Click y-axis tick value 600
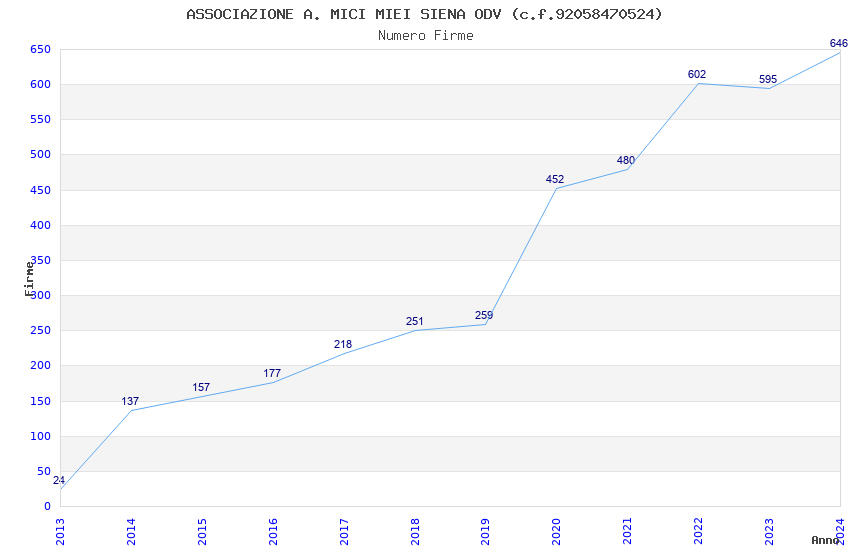Screen dimensions: 850x550 click(41, 85)
